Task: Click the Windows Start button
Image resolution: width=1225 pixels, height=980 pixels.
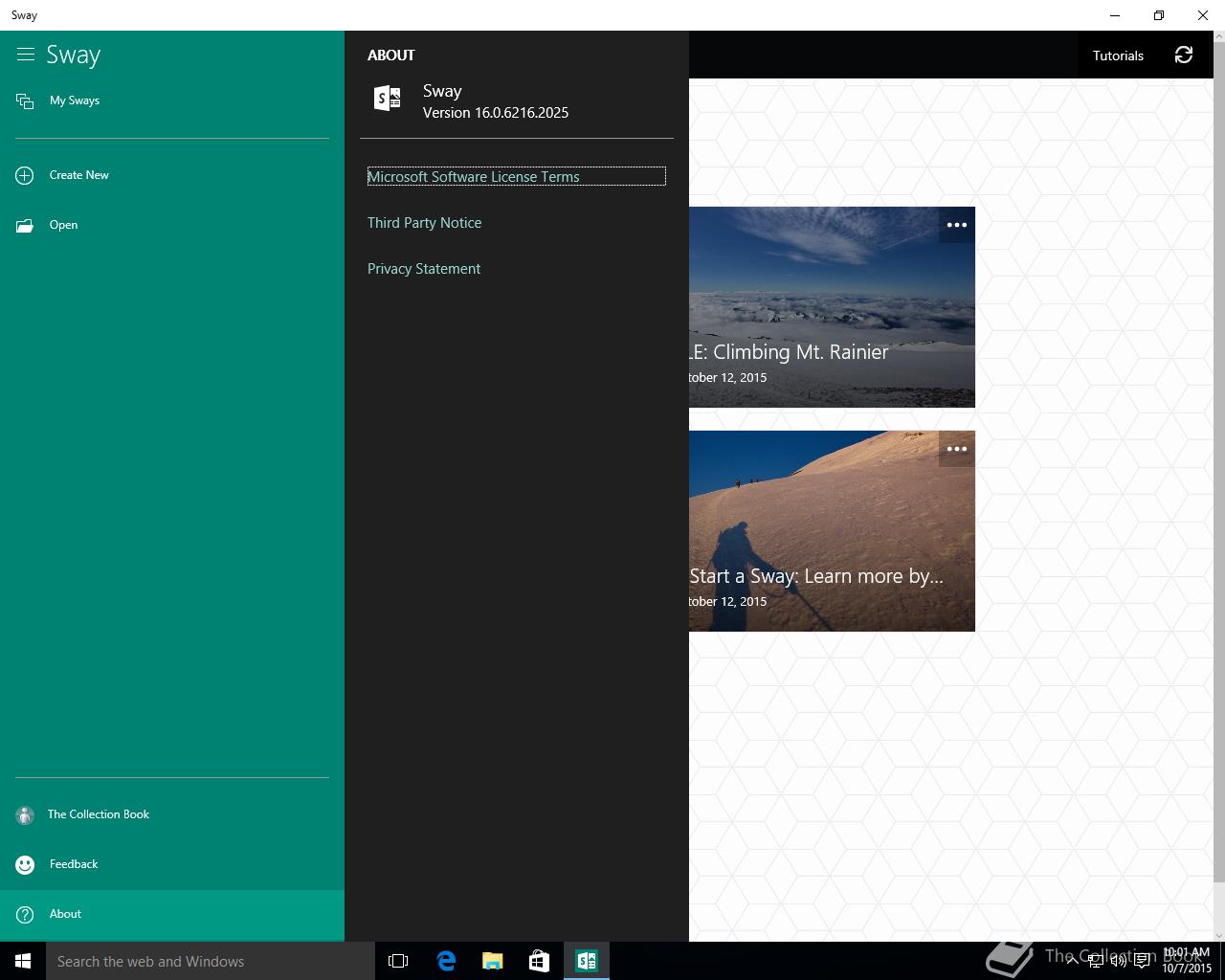Action: pyautogui.click(x=23, y=961)
